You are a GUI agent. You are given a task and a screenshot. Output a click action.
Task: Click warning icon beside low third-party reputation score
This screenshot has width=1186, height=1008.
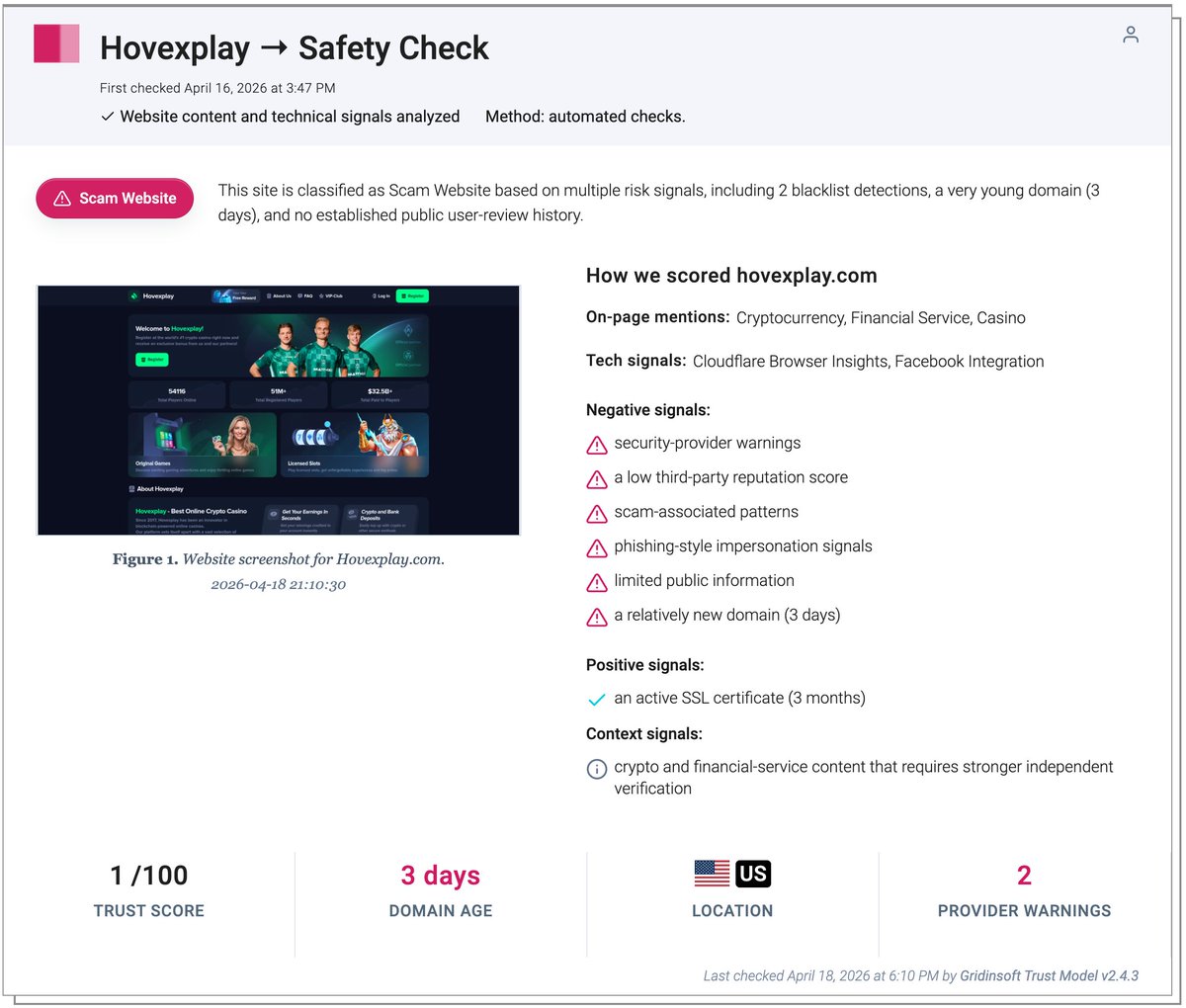(x=597, y=479)
